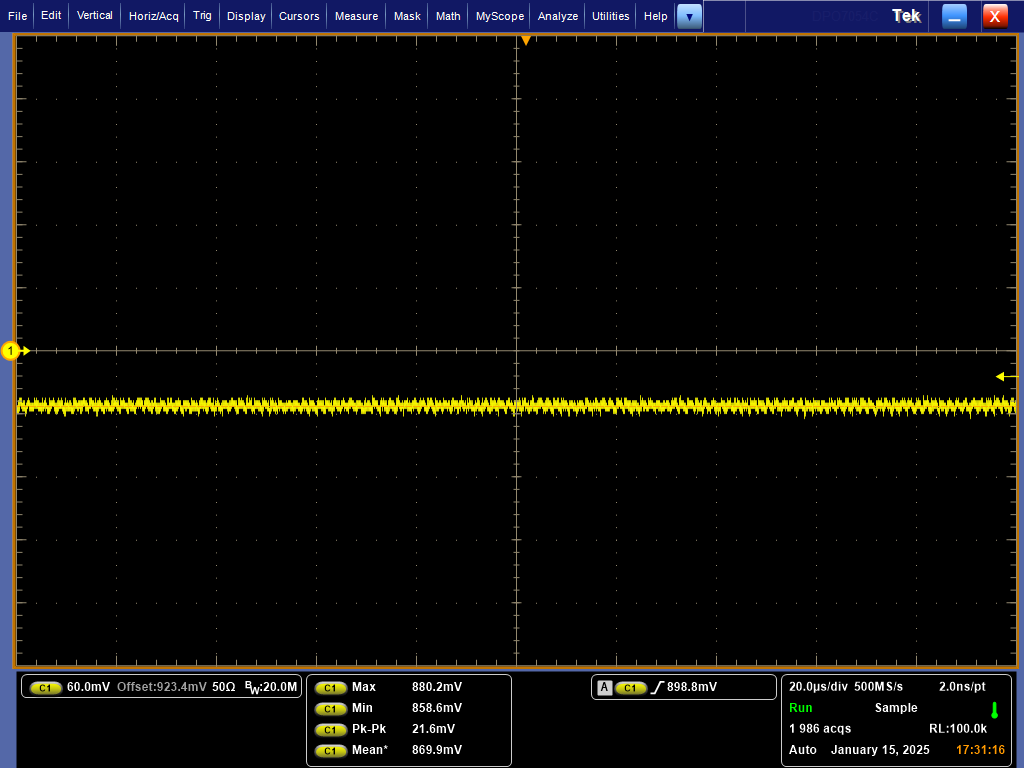Click the C1 badge in vertical readout
Viewport: 1024px width, 768px height.
[x=45, y=688]
